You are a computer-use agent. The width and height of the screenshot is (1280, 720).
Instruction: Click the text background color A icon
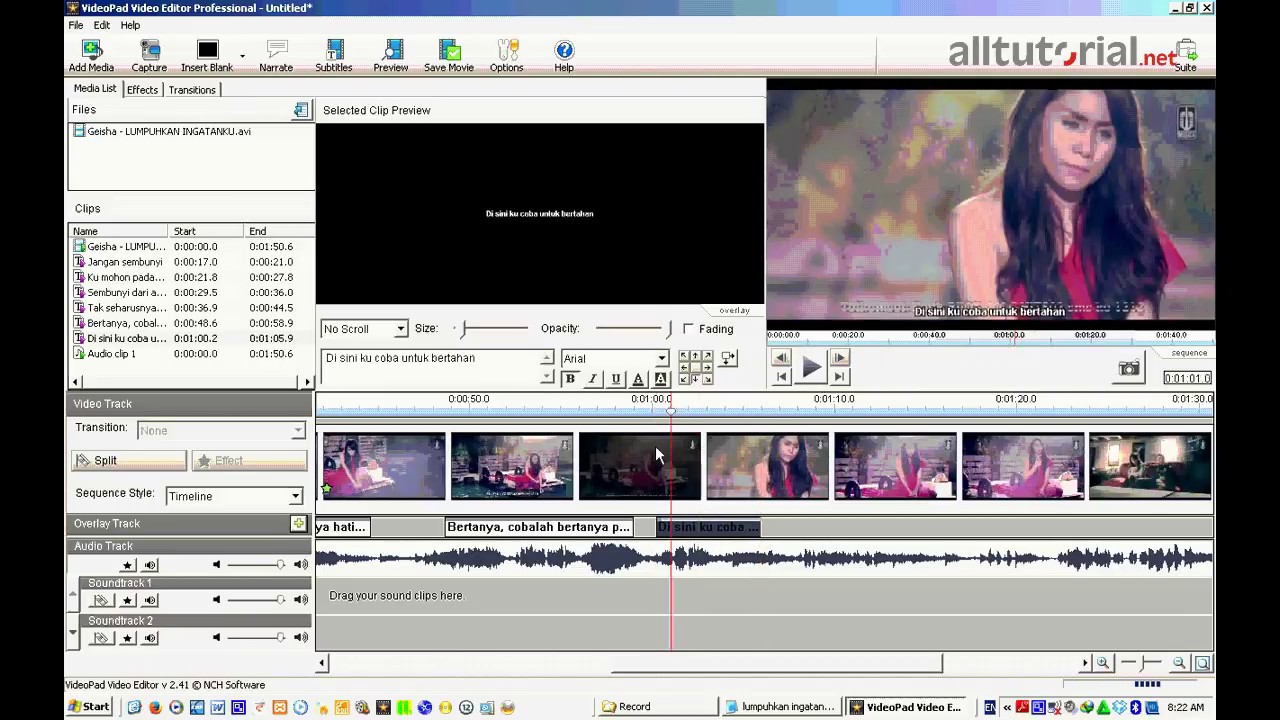click(x=660, y=379)
